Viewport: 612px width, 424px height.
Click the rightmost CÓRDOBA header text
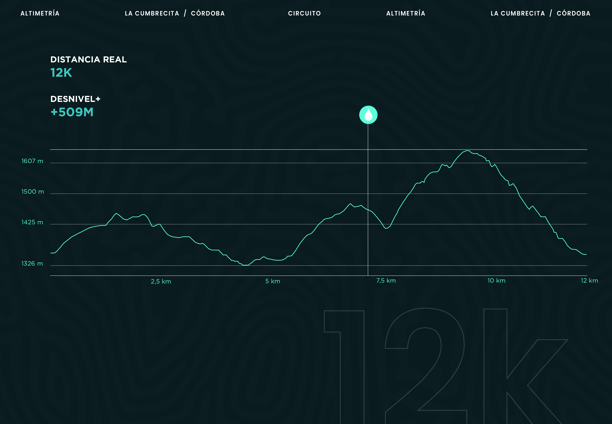click(573, 13)
